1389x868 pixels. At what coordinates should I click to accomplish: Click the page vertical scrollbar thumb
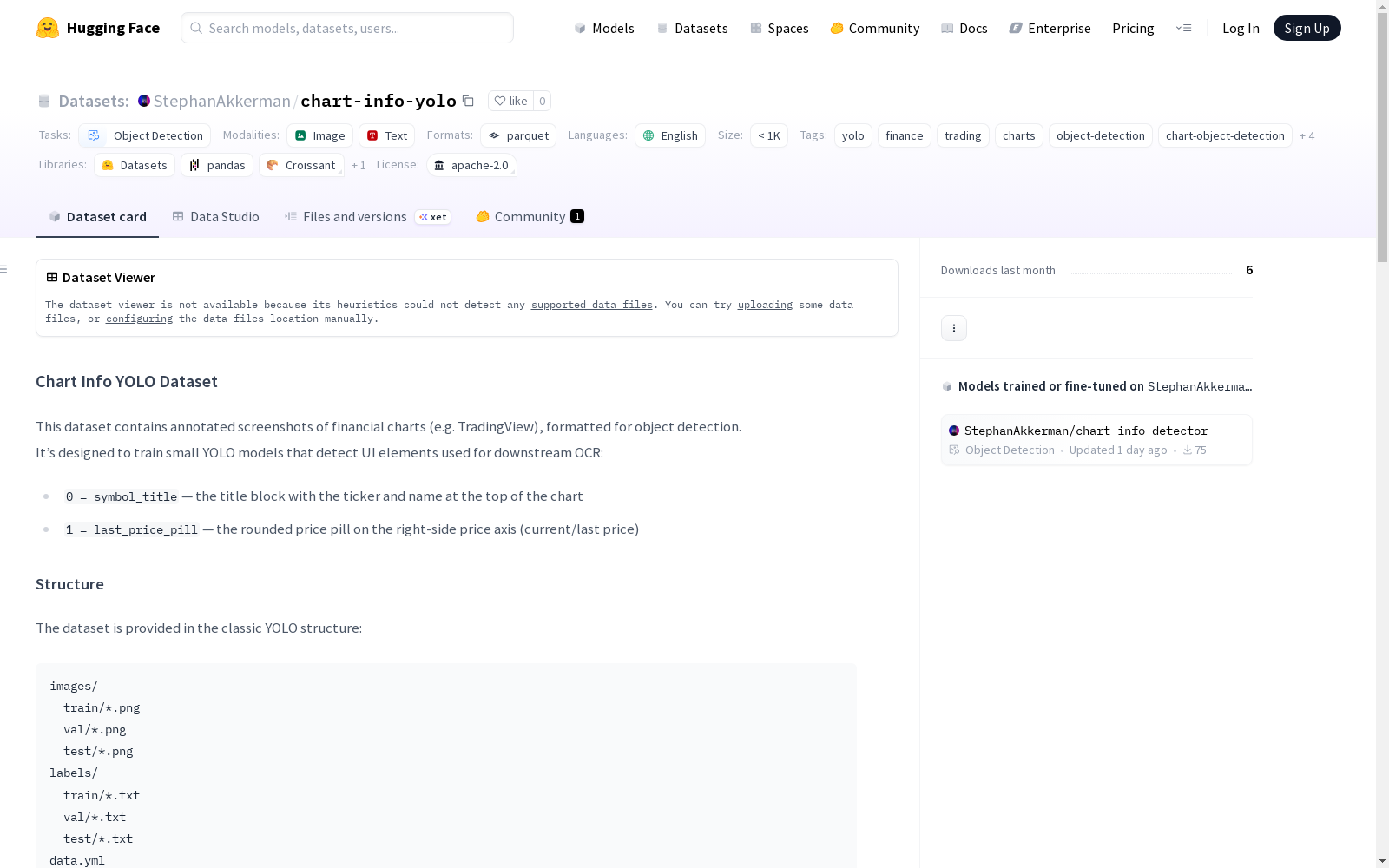coord(1382,137)
